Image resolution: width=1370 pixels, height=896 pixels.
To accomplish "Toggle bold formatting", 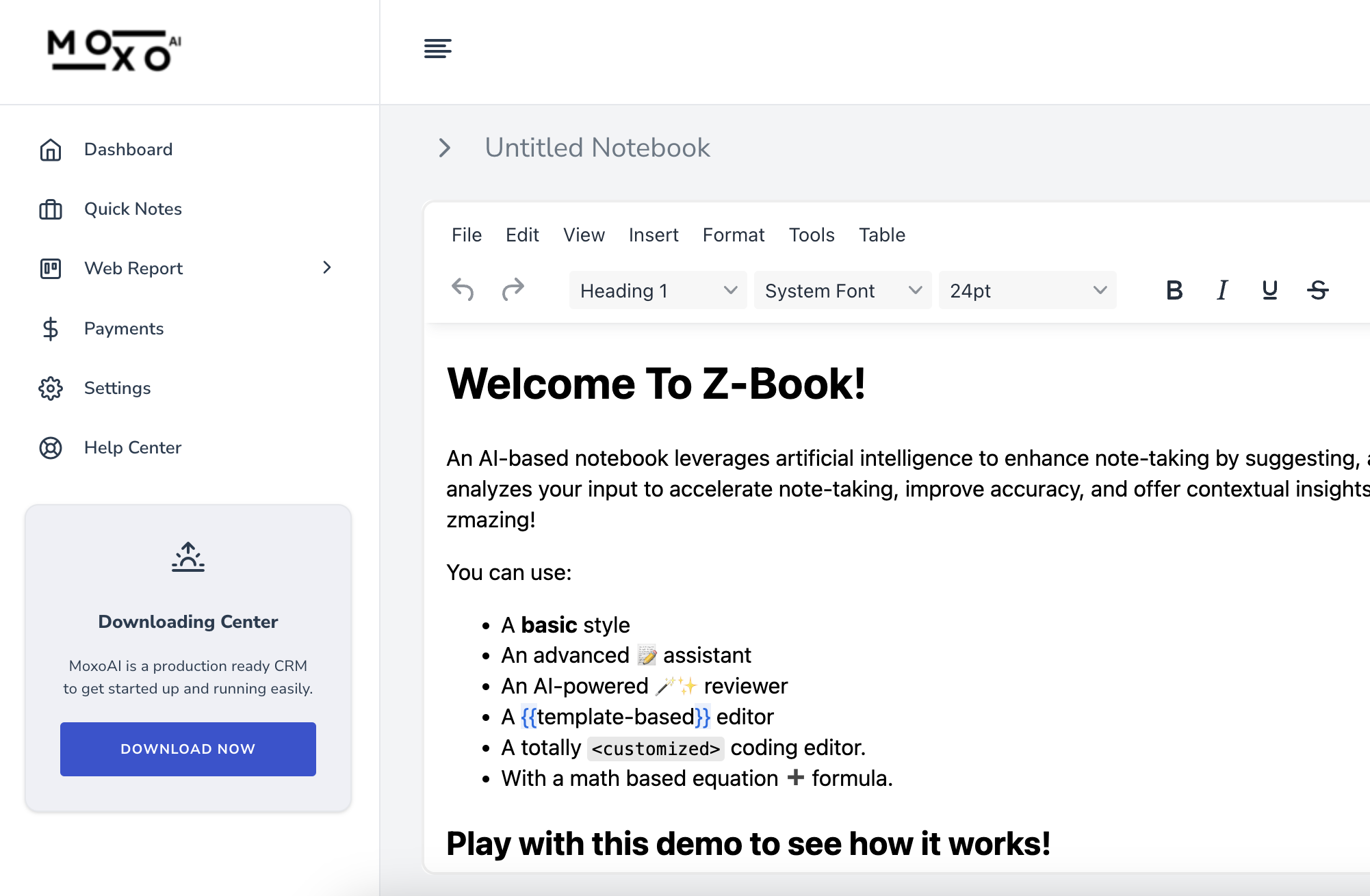I will click(x=1174, y=290).
